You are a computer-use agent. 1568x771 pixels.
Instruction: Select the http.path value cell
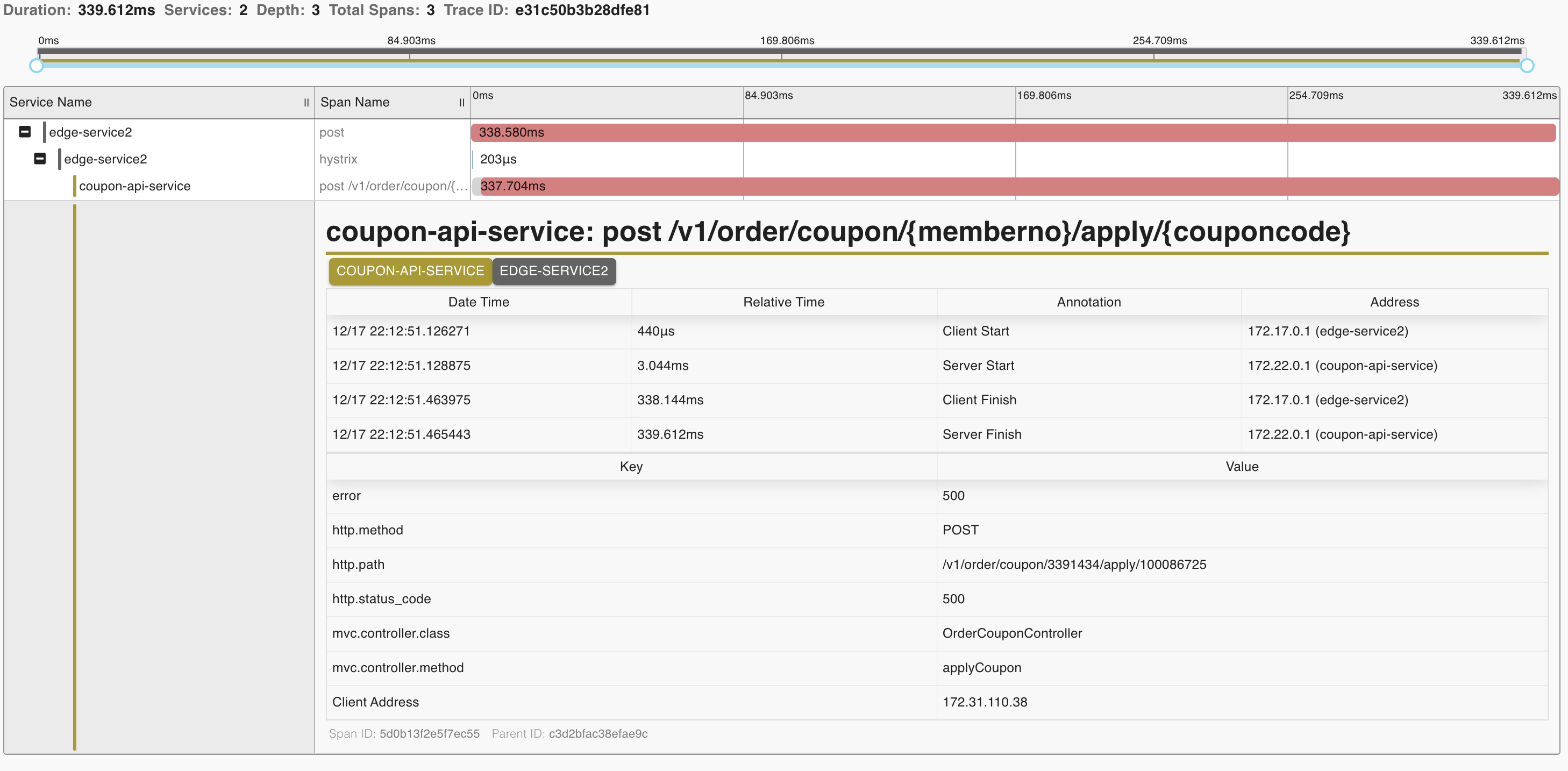[x=1074, y=565]
